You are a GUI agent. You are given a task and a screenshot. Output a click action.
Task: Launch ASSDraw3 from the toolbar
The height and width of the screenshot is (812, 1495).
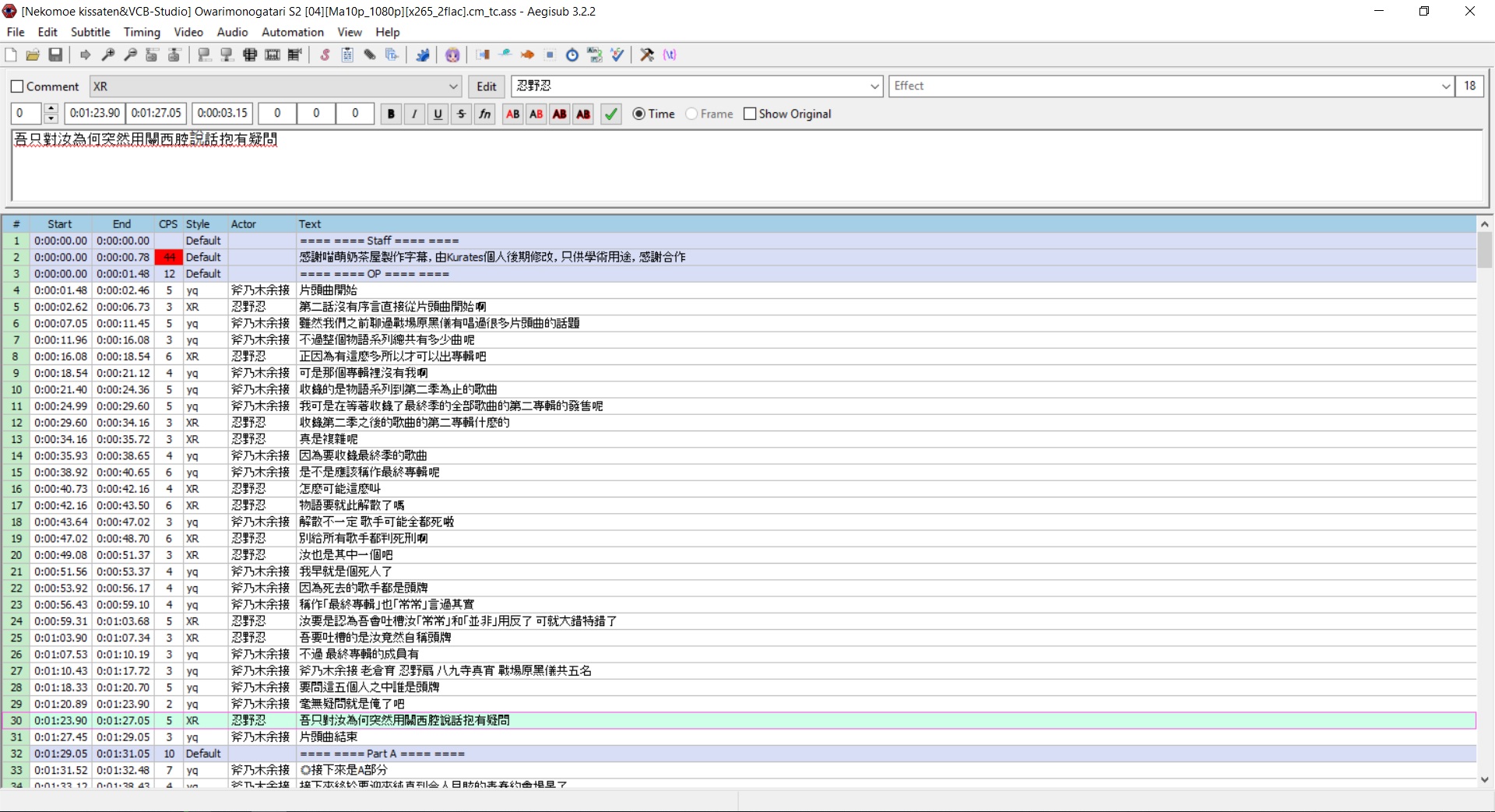[452, 54]
